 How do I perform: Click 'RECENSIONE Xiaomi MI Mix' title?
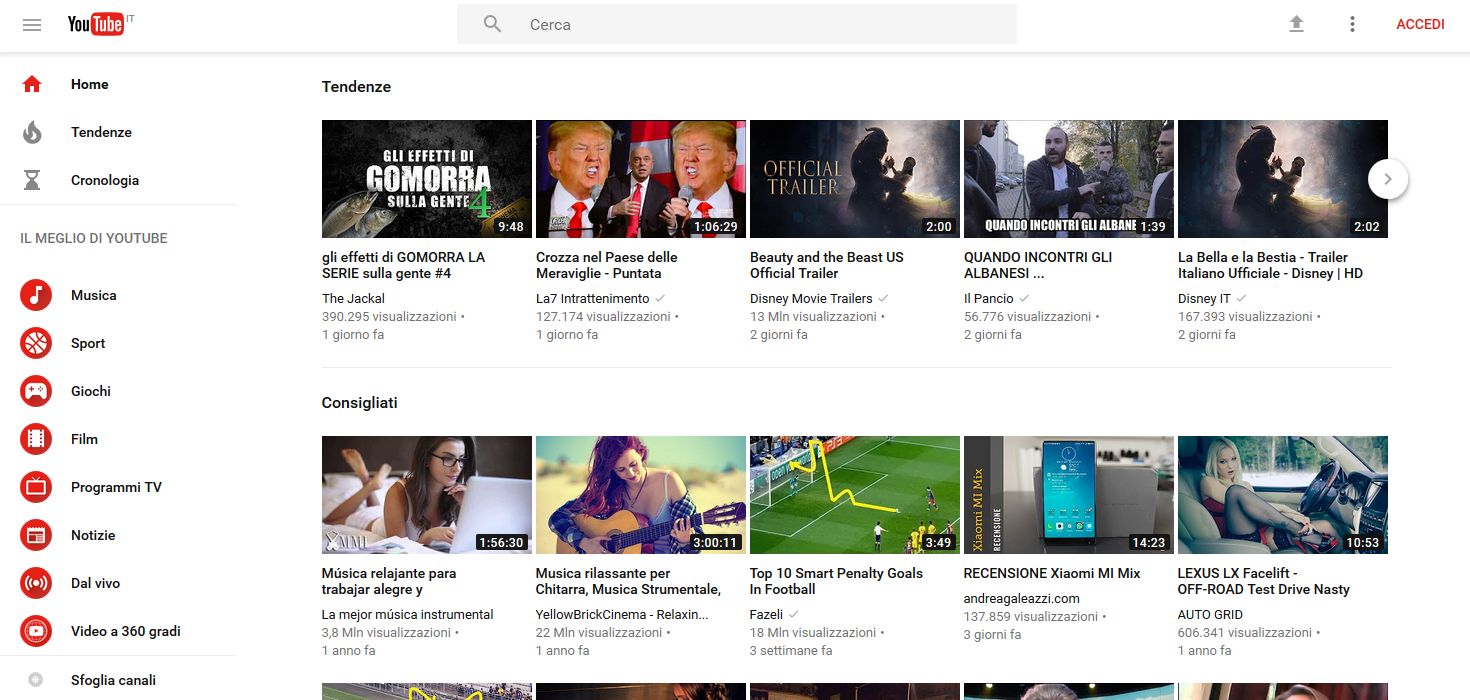tap(1052, 573)
